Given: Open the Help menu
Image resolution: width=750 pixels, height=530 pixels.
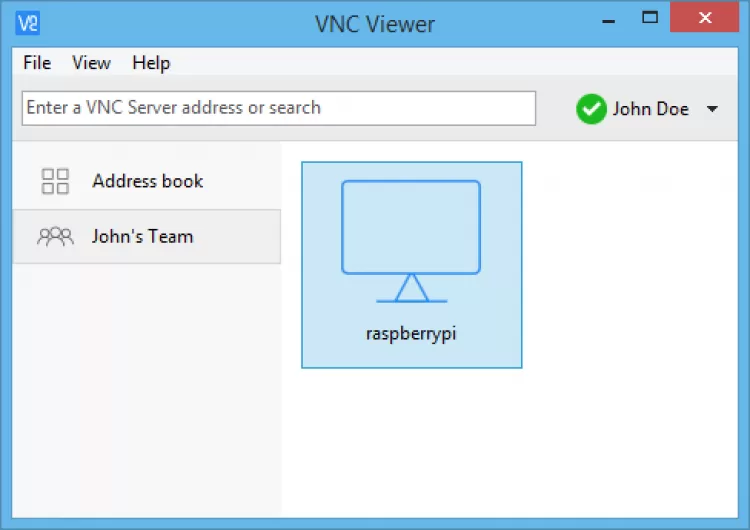Looking at the screenshot, I should coord(151,63).
